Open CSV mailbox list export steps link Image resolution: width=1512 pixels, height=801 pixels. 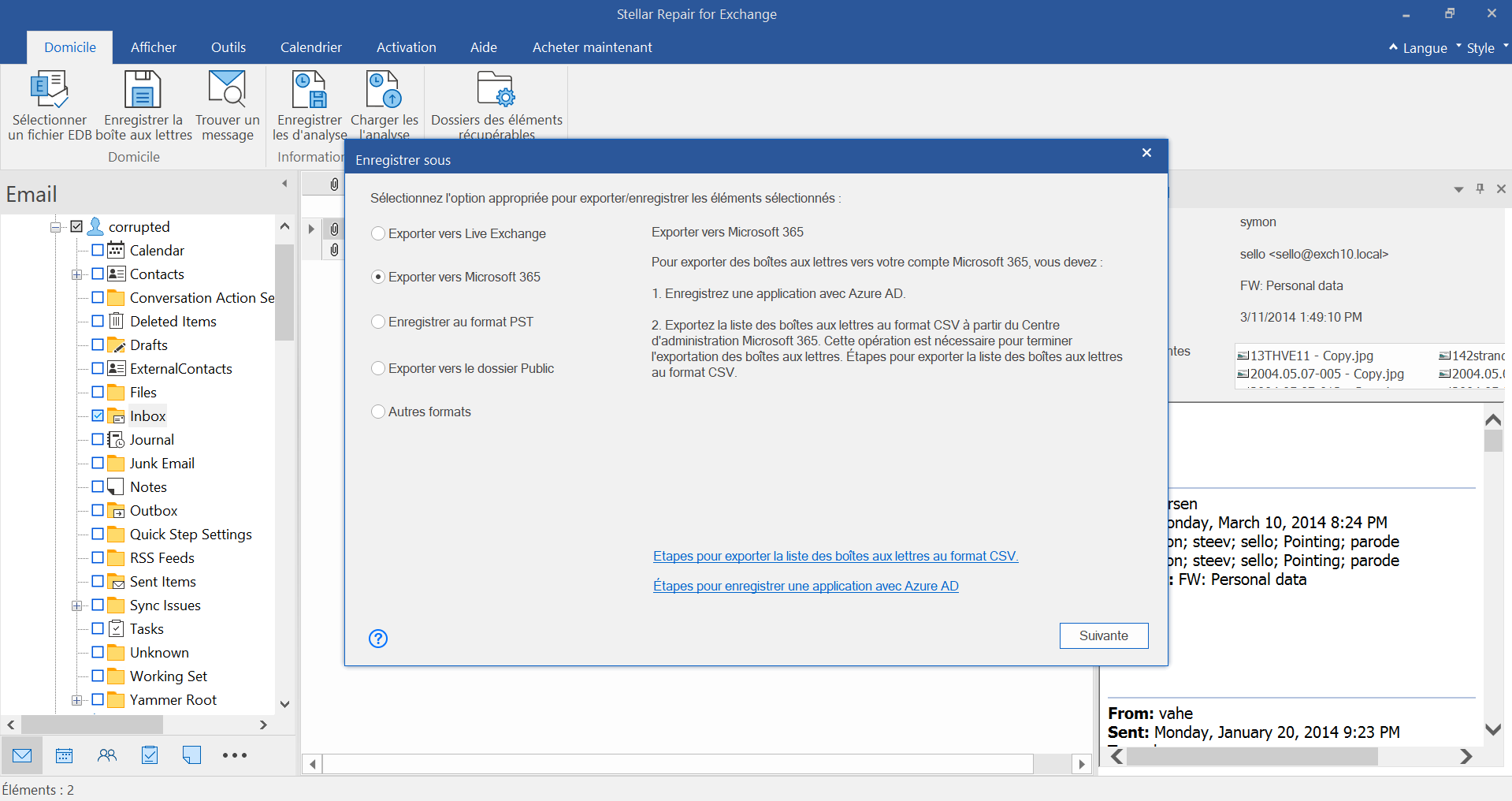tap(836, 556)
